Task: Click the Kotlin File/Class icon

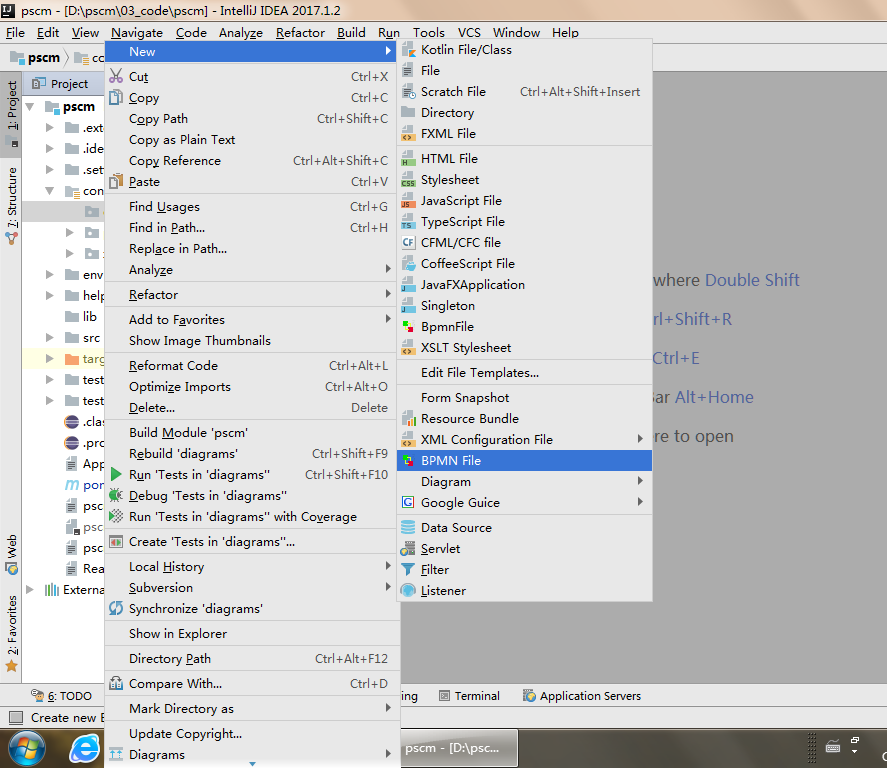Action: point(408,50)
